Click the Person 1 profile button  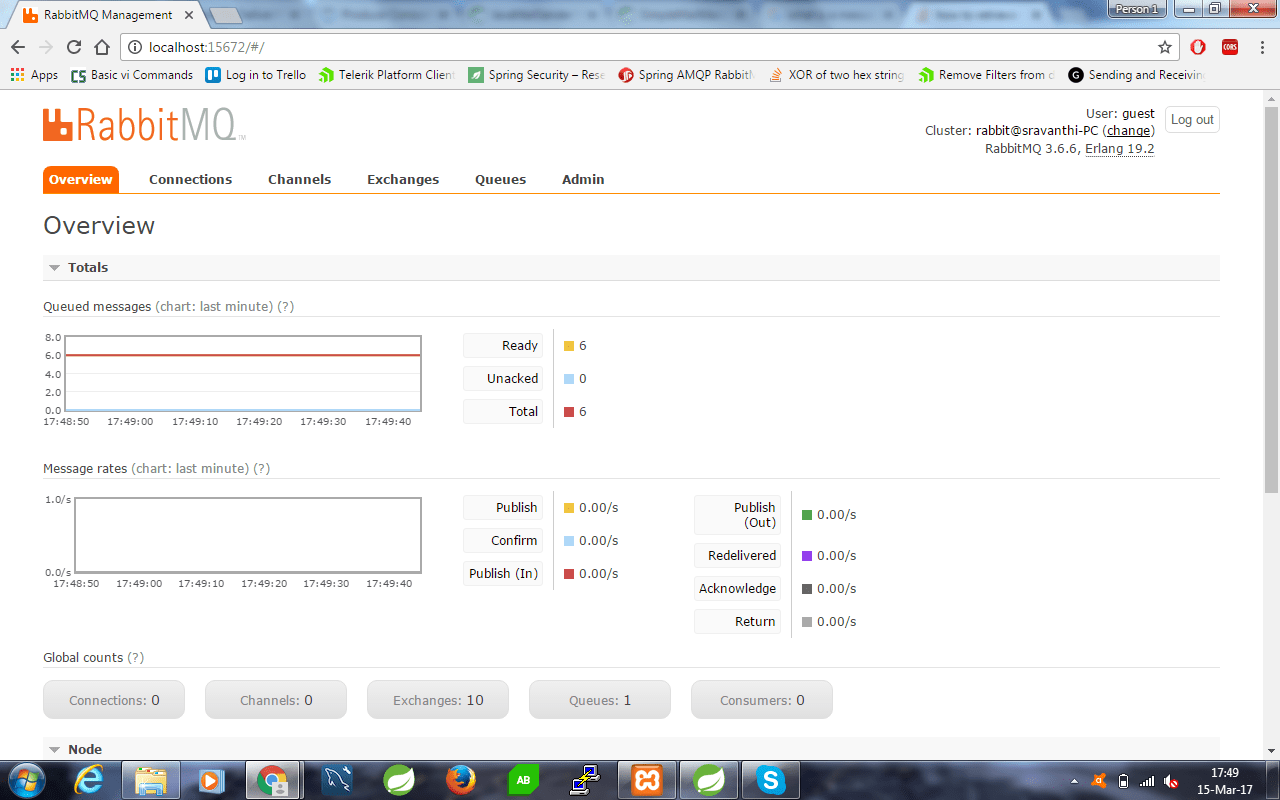click(x=1137, y=8)
